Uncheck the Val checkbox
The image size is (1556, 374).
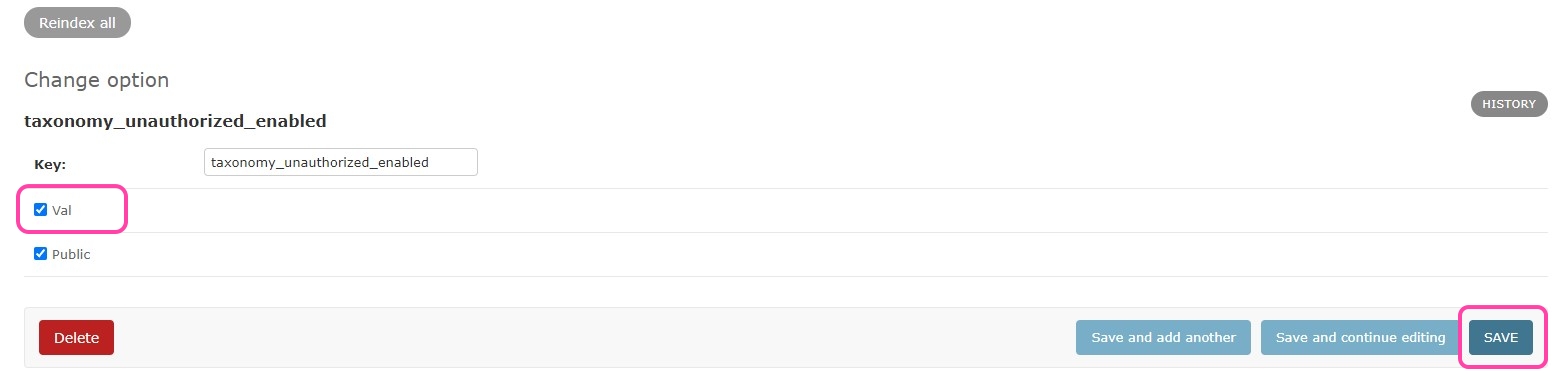(x=41, y=210)
